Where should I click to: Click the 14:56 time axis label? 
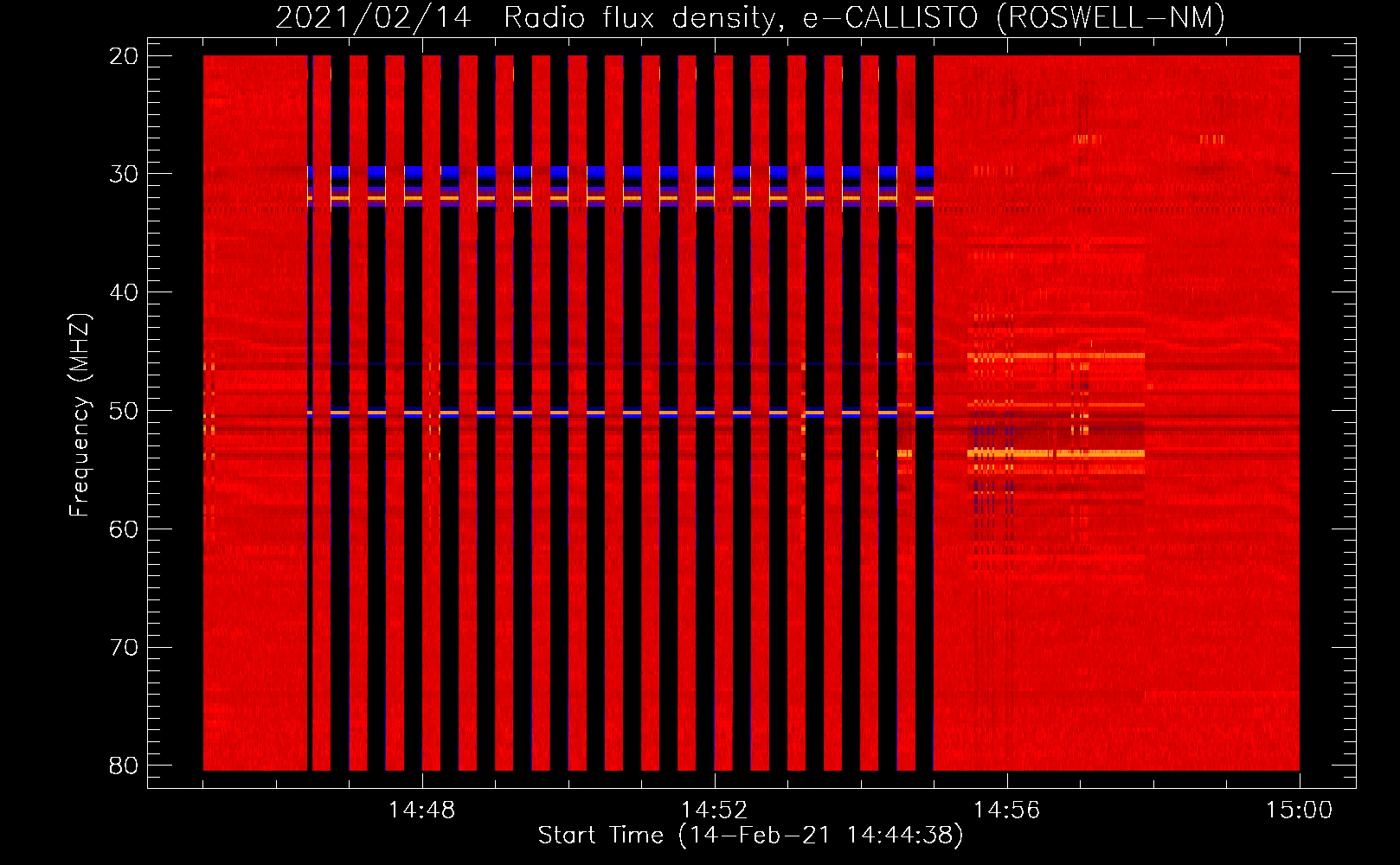tap(1006, 811)
